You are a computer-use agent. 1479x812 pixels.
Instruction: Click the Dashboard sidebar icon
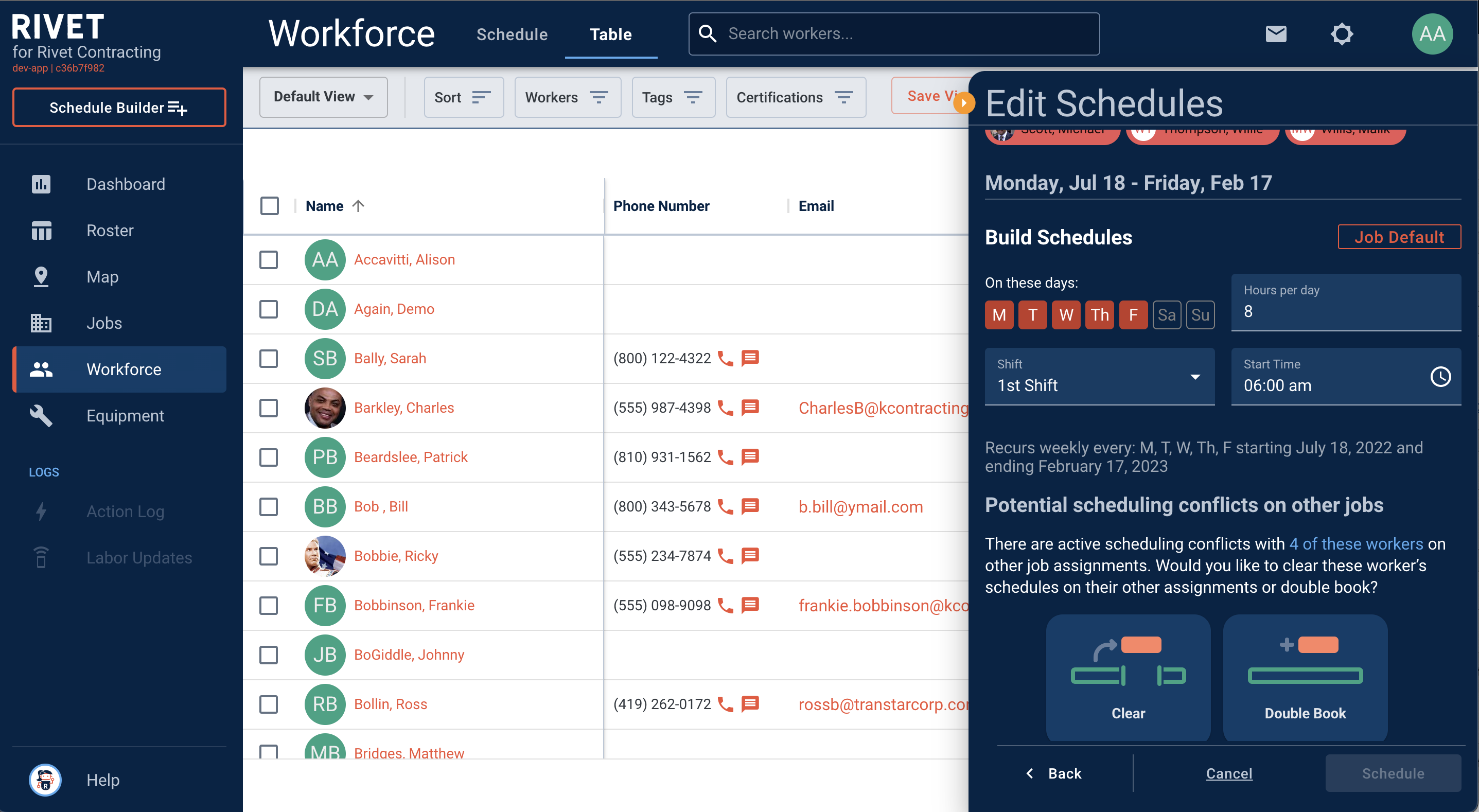coord(41,184)
